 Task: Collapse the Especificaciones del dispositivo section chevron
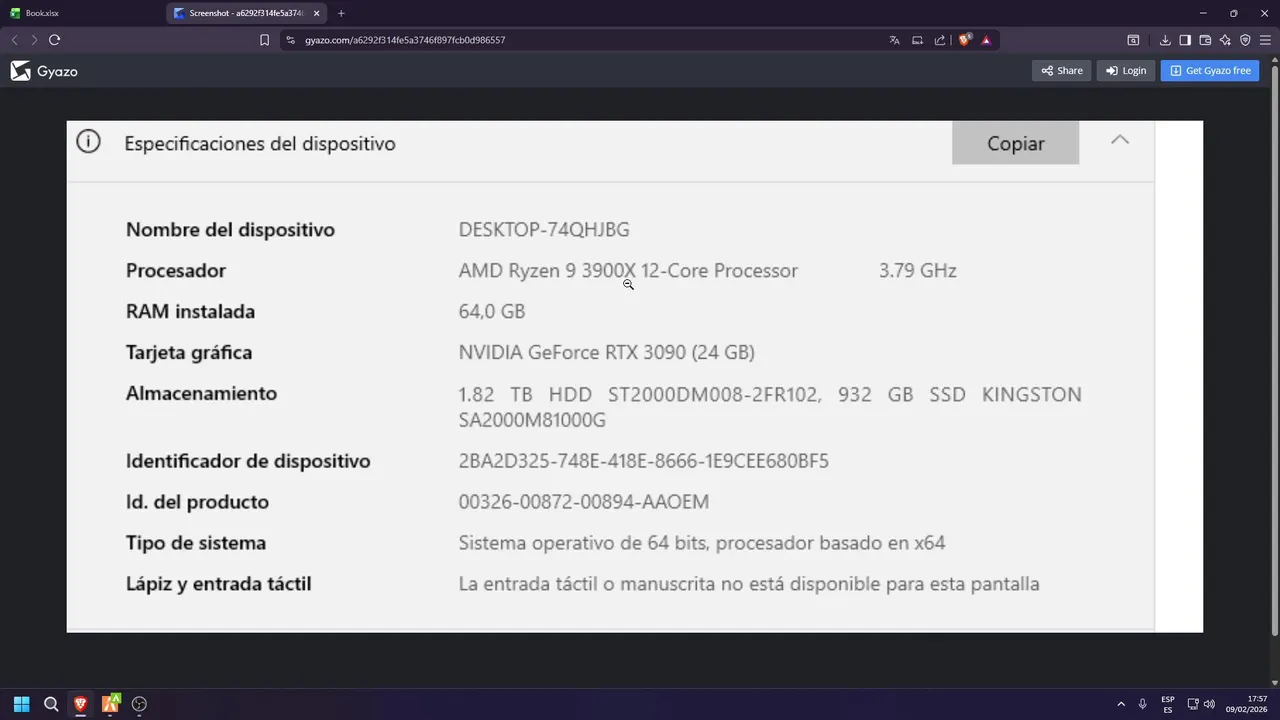point(1120,141)
